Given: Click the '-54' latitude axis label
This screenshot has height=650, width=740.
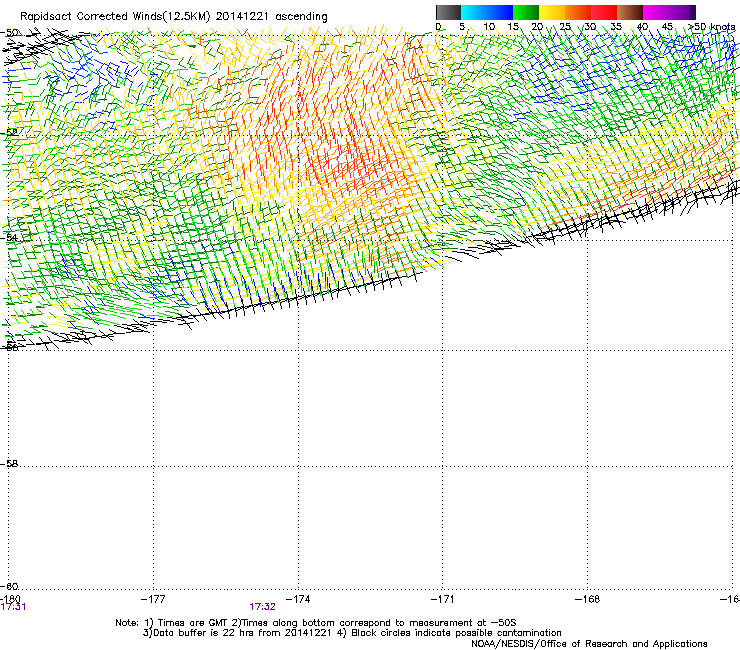Looking at the screenshot, I should (9, 237).
